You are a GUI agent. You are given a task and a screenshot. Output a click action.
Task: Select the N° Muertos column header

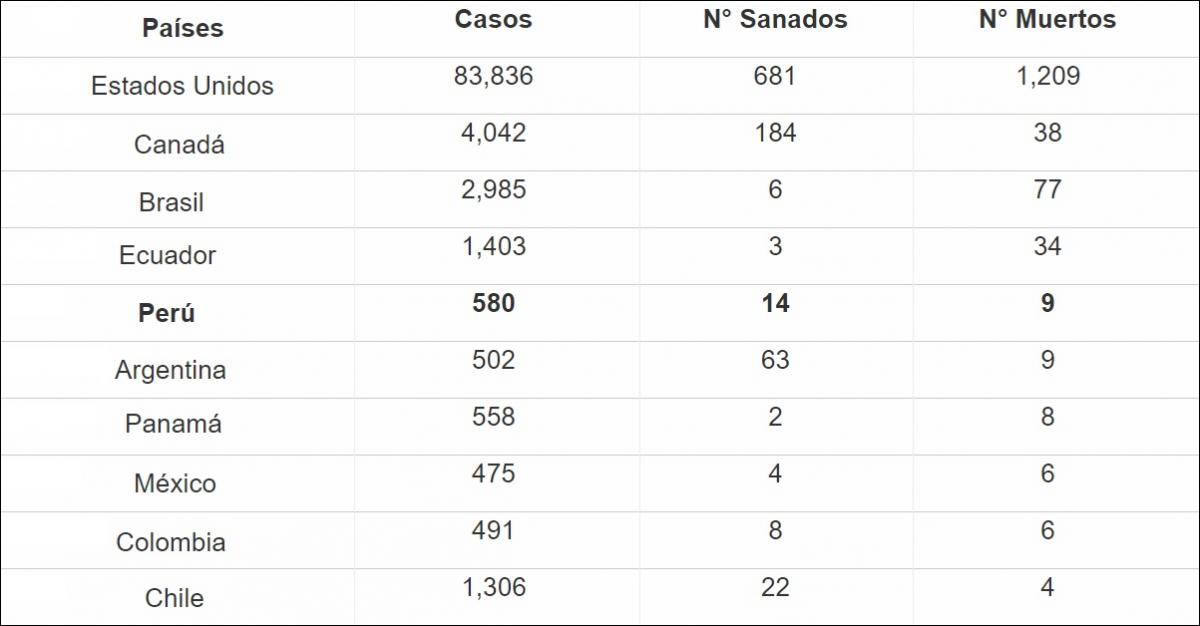point(1047,19)
